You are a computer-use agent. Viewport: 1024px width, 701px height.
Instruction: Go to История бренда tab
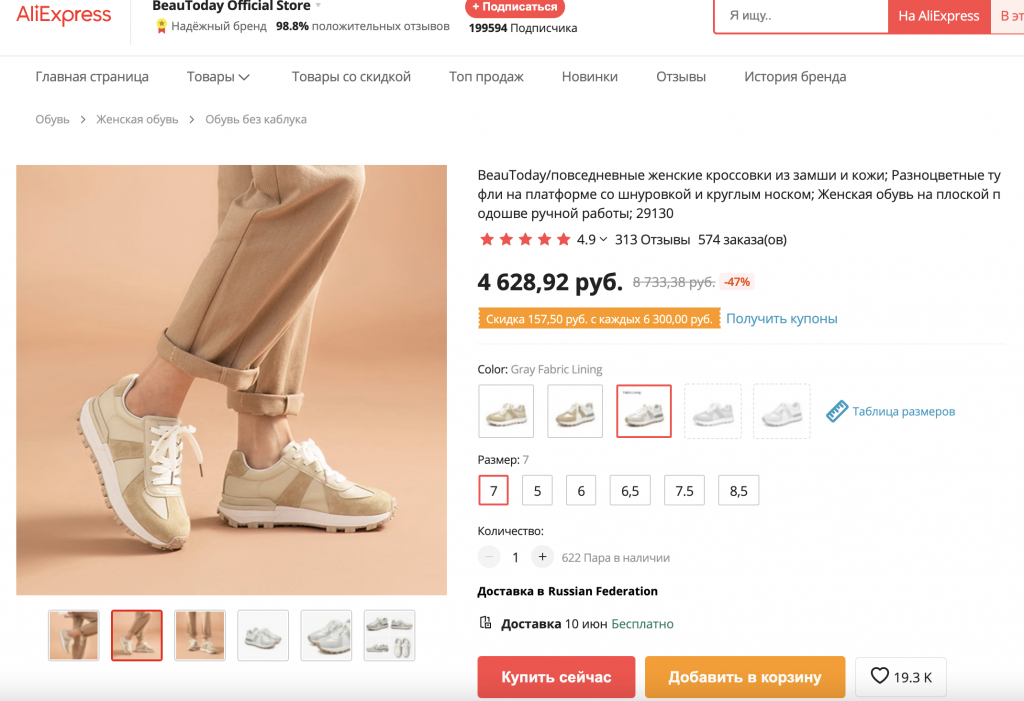[795, 77]
